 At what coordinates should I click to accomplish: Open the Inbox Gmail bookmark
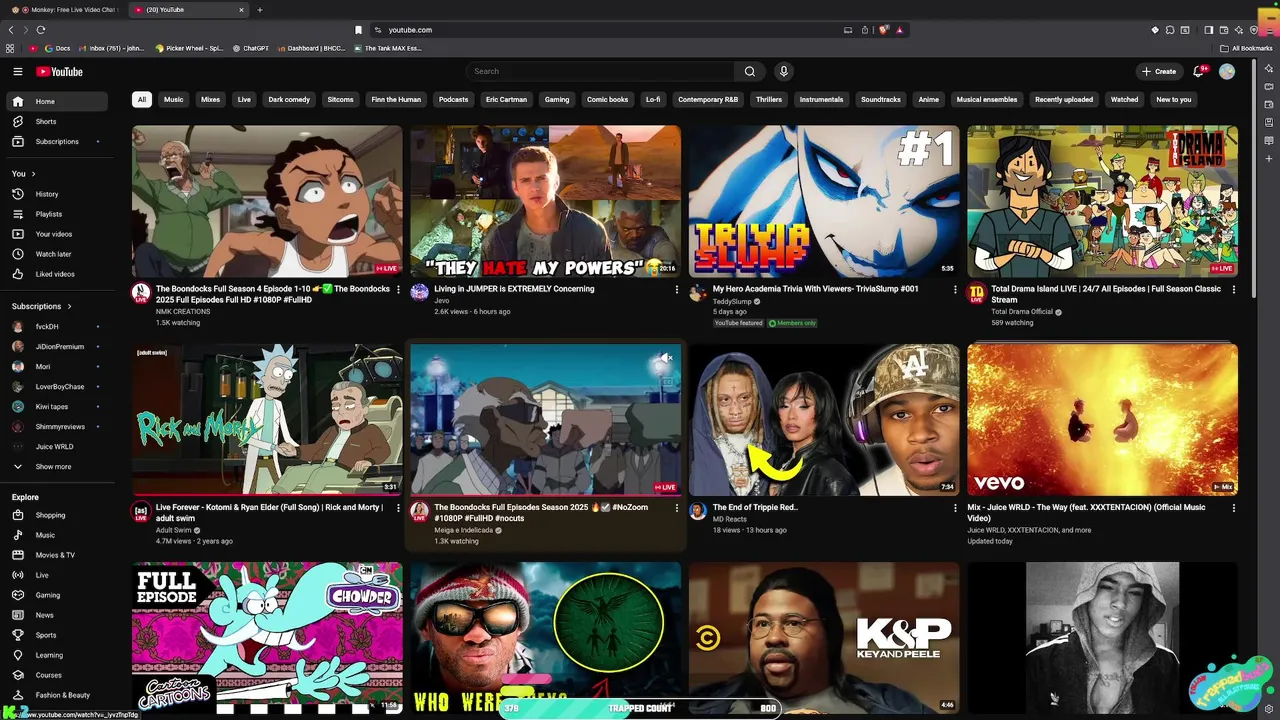[112, 48]
